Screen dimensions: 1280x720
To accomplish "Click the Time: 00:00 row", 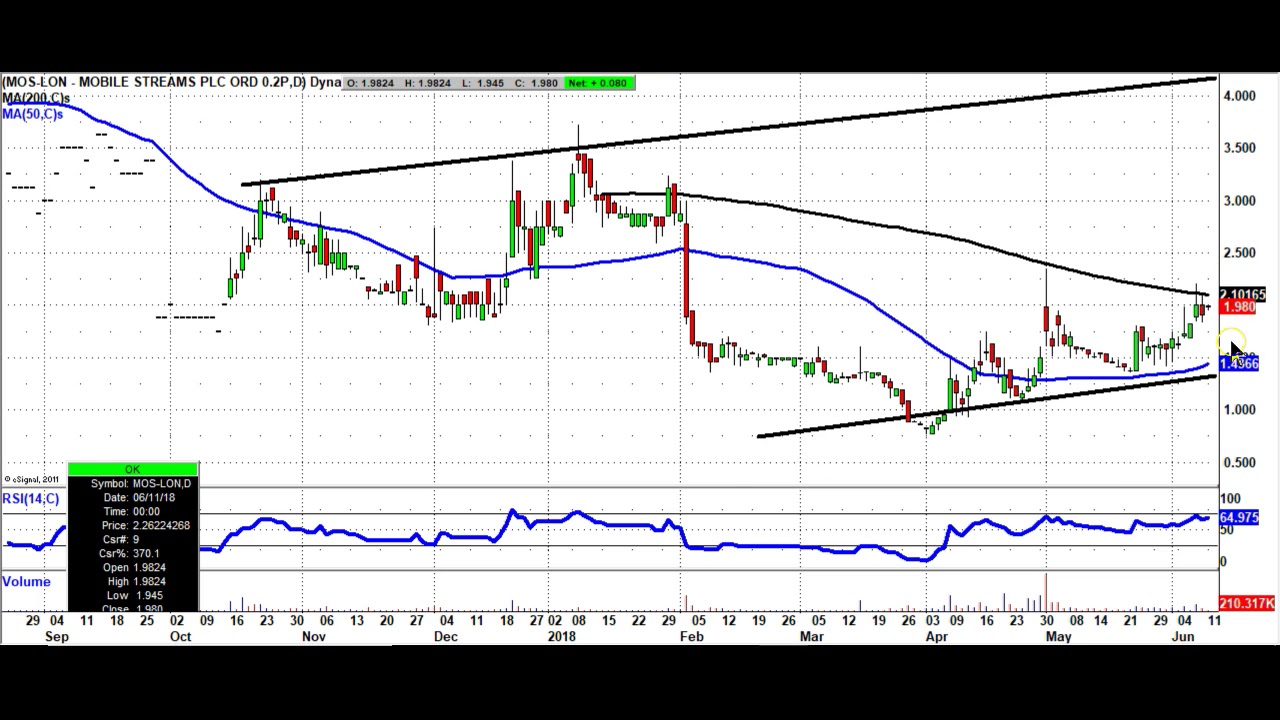I will [130, 512].
